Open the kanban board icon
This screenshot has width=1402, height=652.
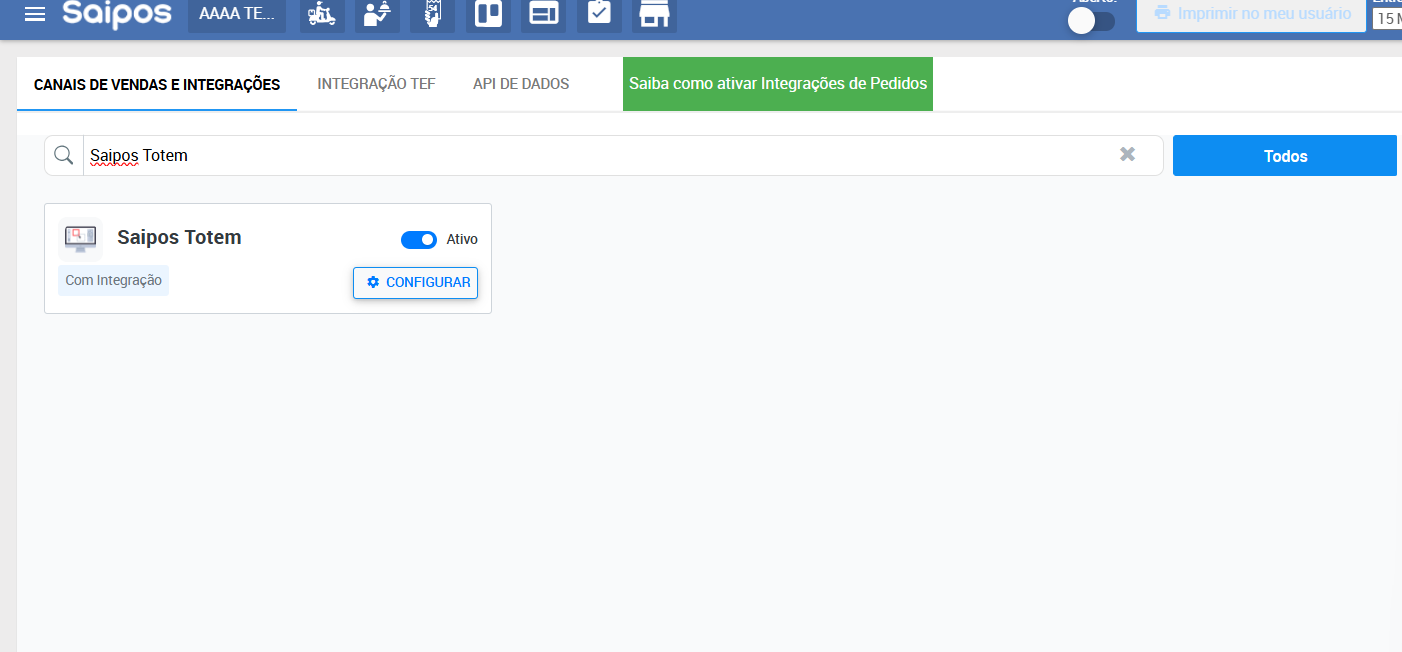(488, 15)
